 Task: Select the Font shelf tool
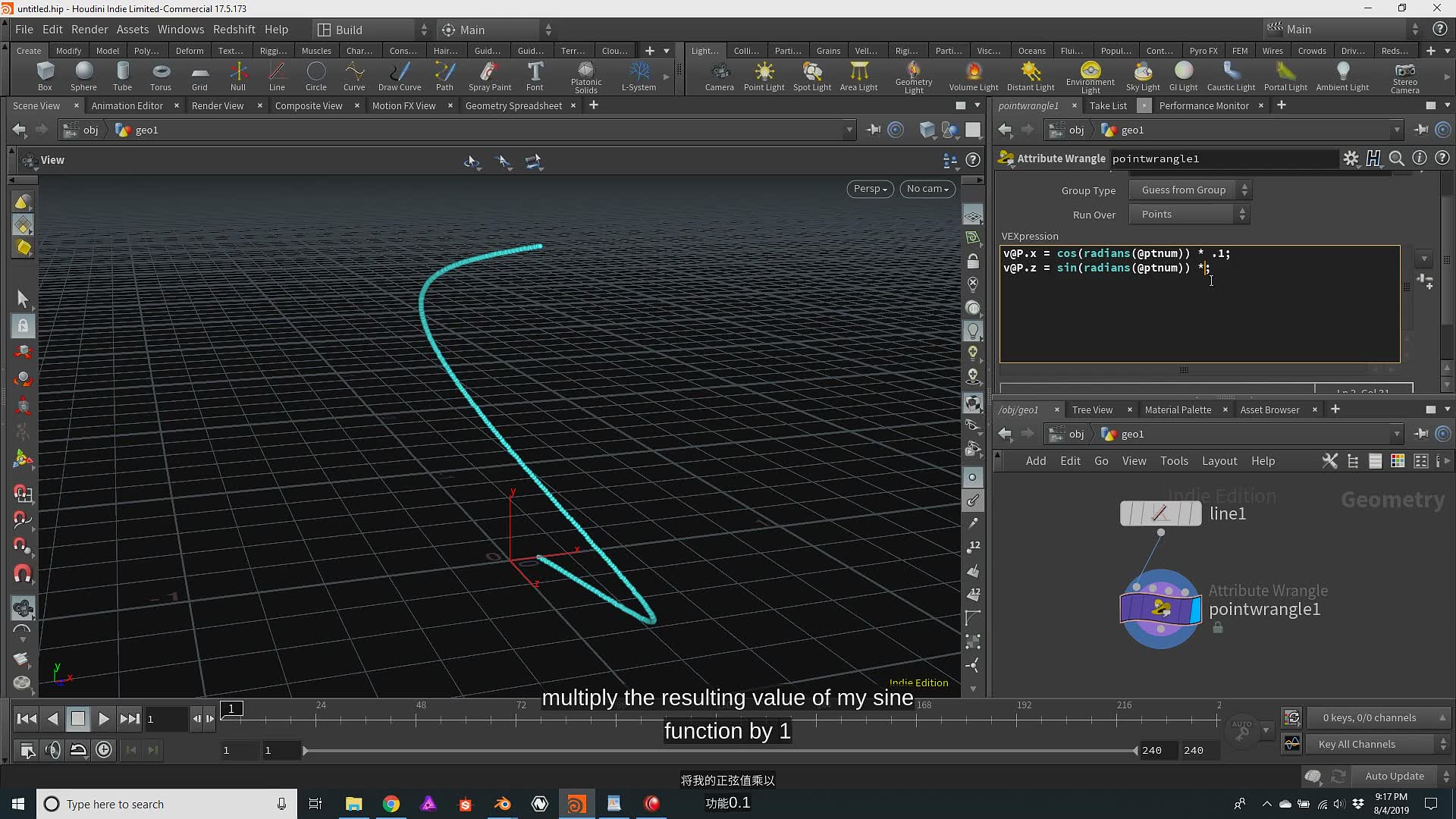(535, 77)
